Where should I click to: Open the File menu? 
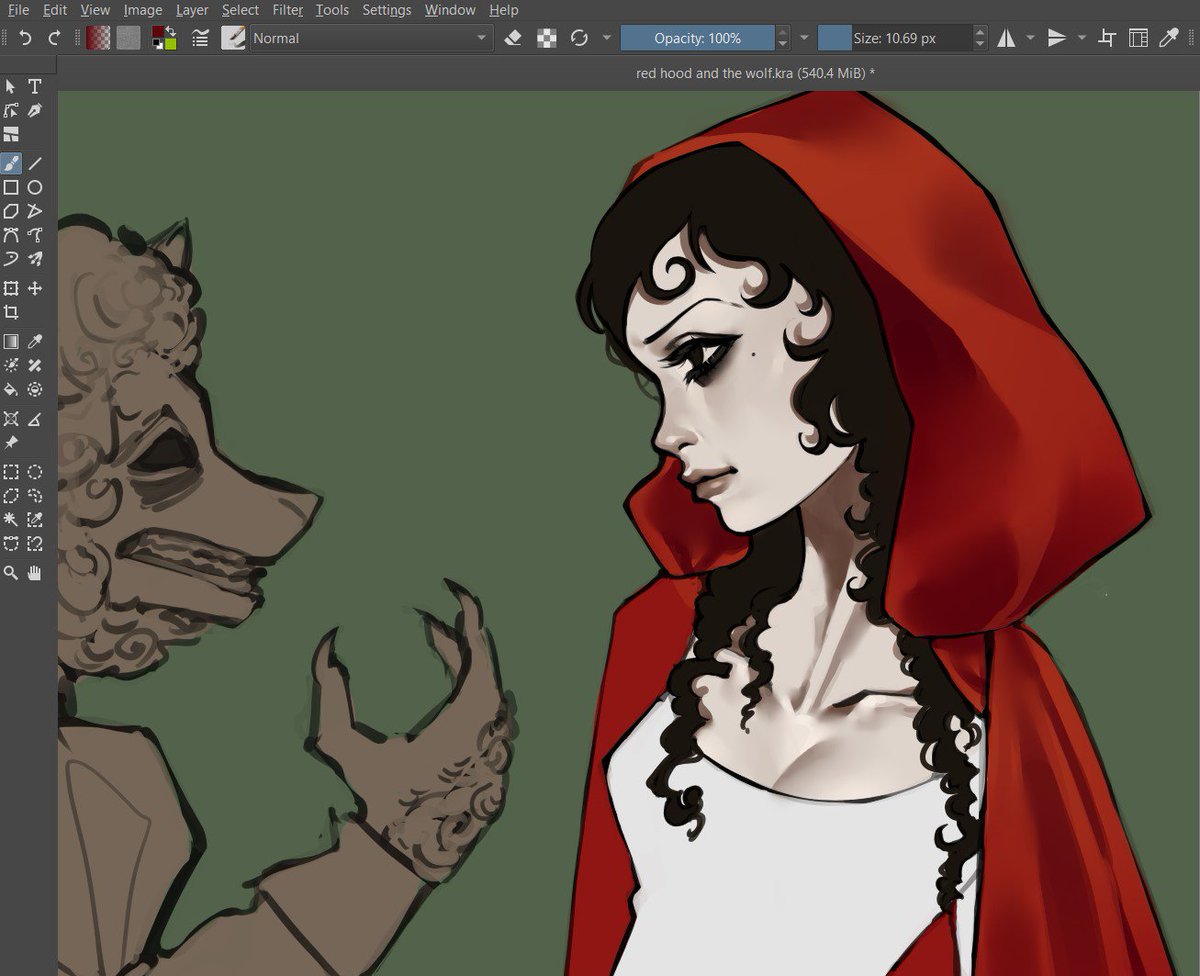18,10
